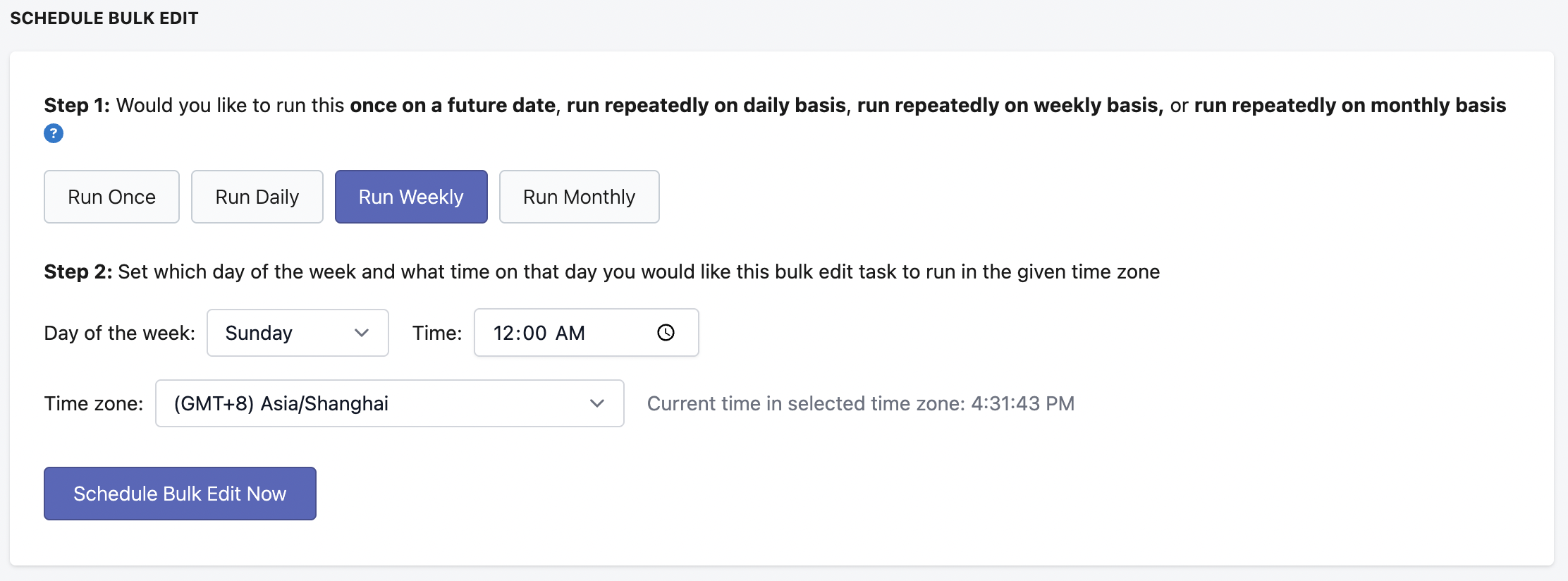Open the clock picker icon in Time field
Screen dimensions: 1568x581
coord(666,333)
